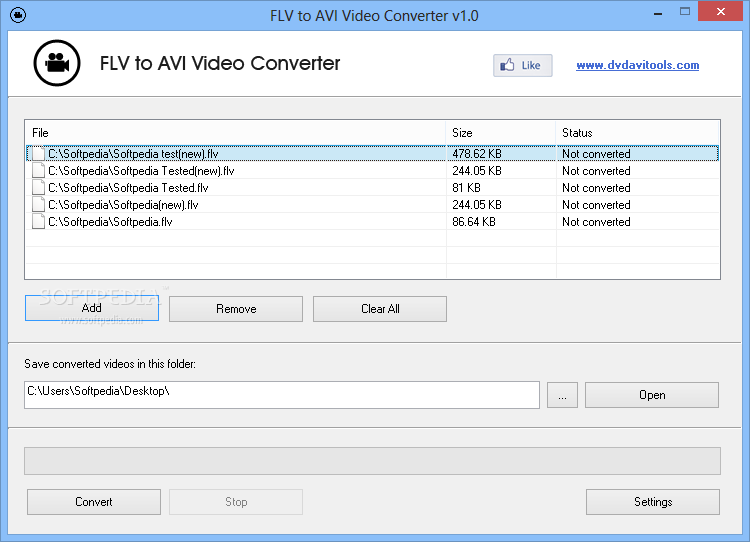
Task: Click the output folder path field
Action: click(x=282, y=395)
